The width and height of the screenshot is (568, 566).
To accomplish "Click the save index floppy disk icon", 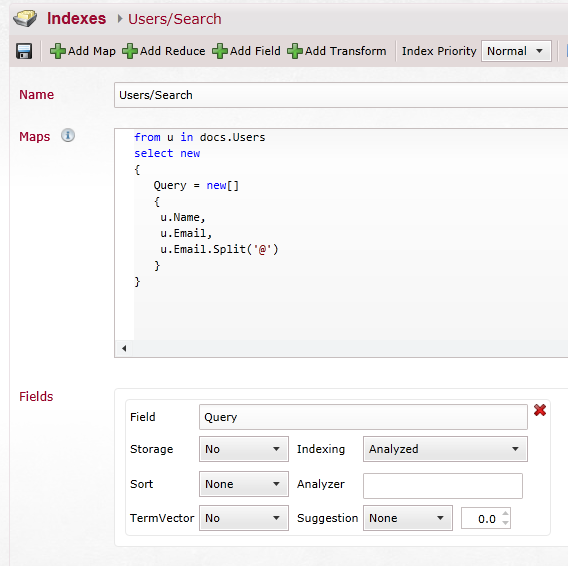I will click(24, 51).
